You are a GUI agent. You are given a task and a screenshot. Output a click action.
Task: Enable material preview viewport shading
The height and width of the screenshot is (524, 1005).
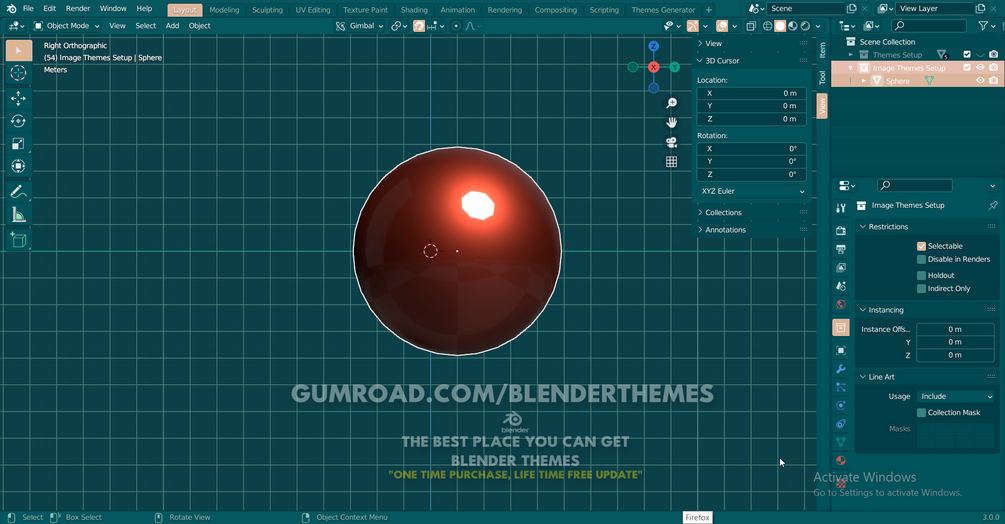(x=793, y=26)
